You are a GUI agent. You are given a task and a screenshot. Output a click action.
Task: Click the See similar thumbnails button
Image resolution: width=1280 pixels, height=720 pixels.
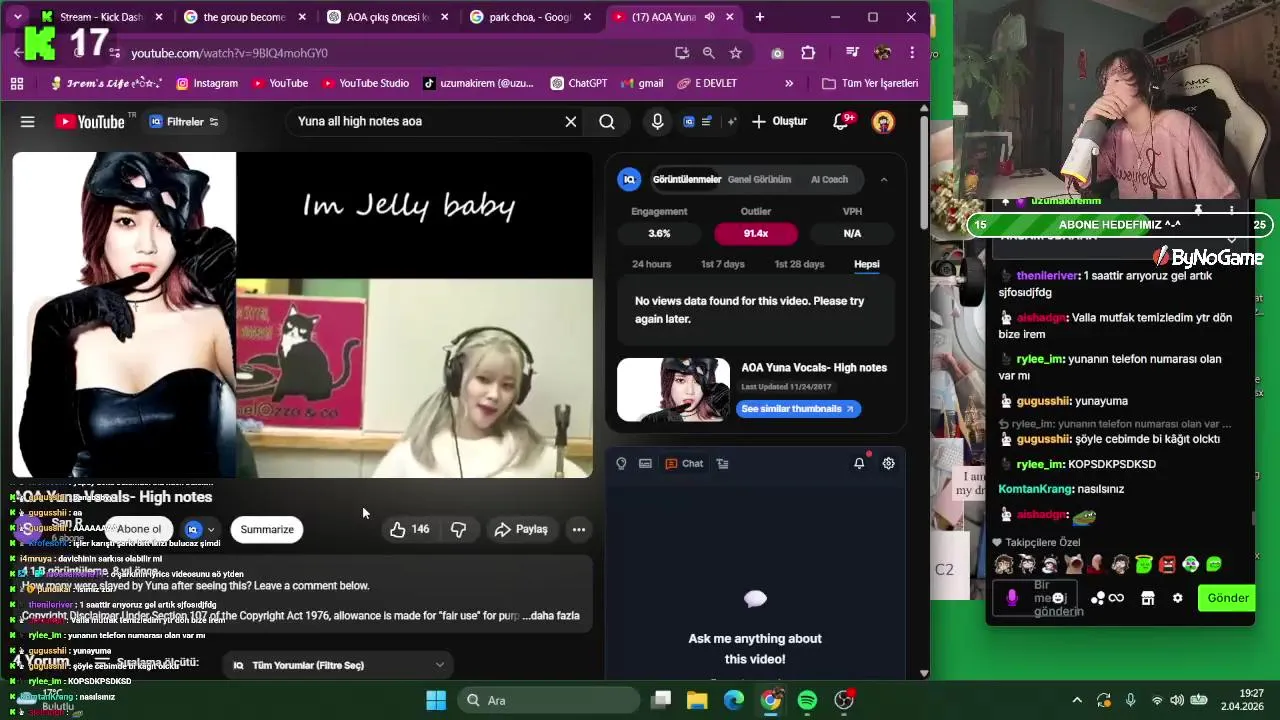click(x=798, y=409)
